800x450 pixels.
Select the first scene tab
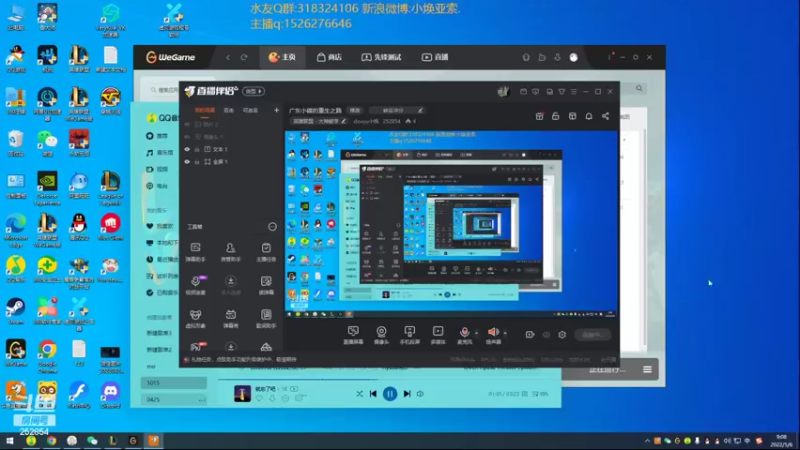[x=205, y=110]
